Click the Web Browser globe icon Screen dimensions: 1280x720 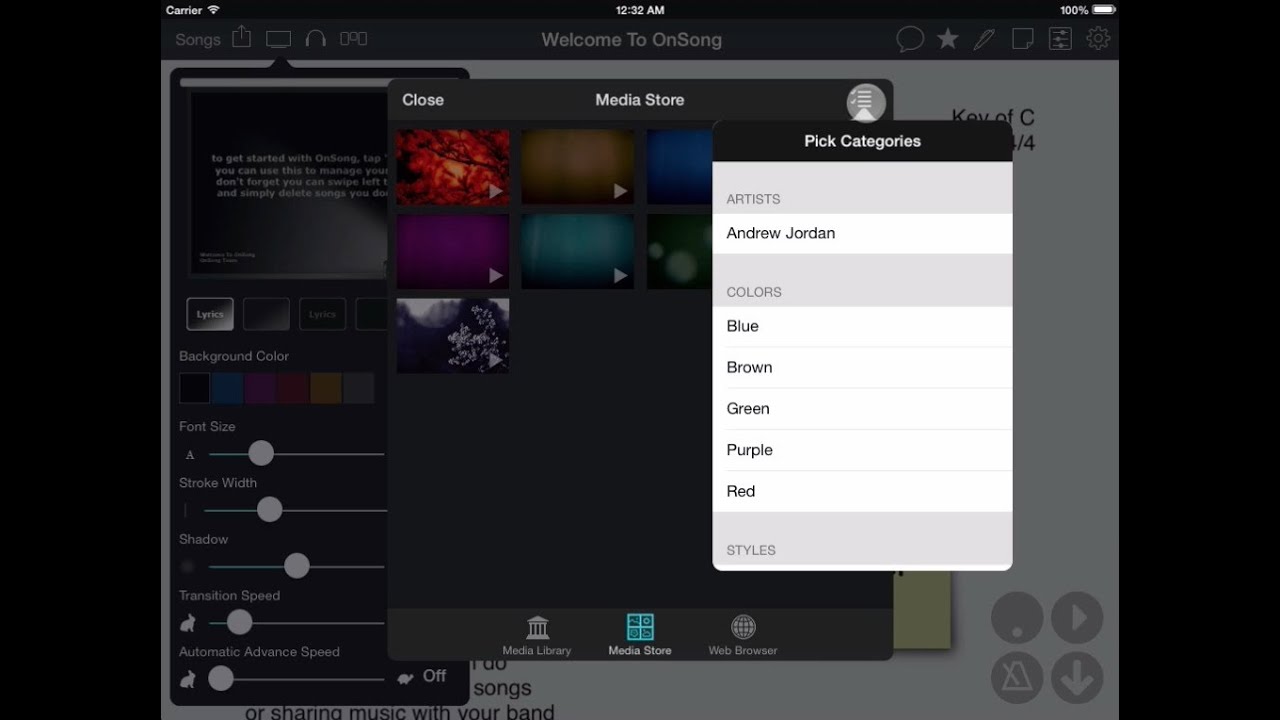743,628
